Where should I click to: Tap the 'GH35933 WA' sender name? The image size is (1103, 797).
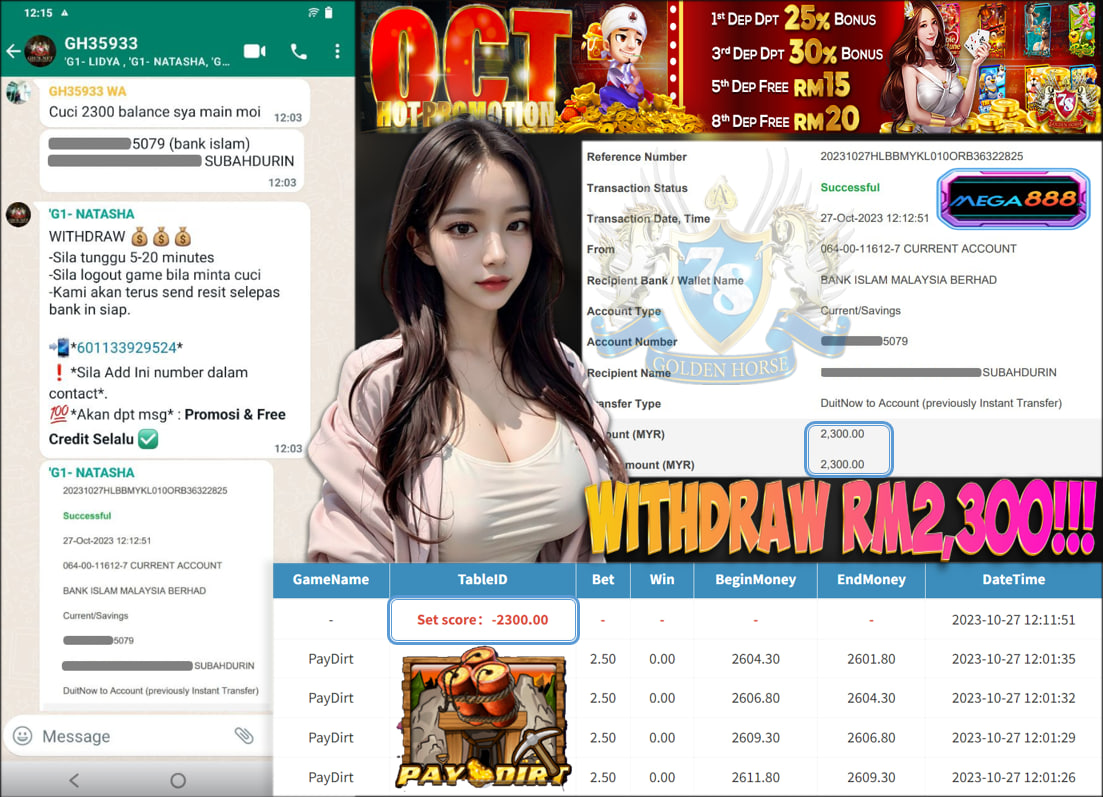88,91
